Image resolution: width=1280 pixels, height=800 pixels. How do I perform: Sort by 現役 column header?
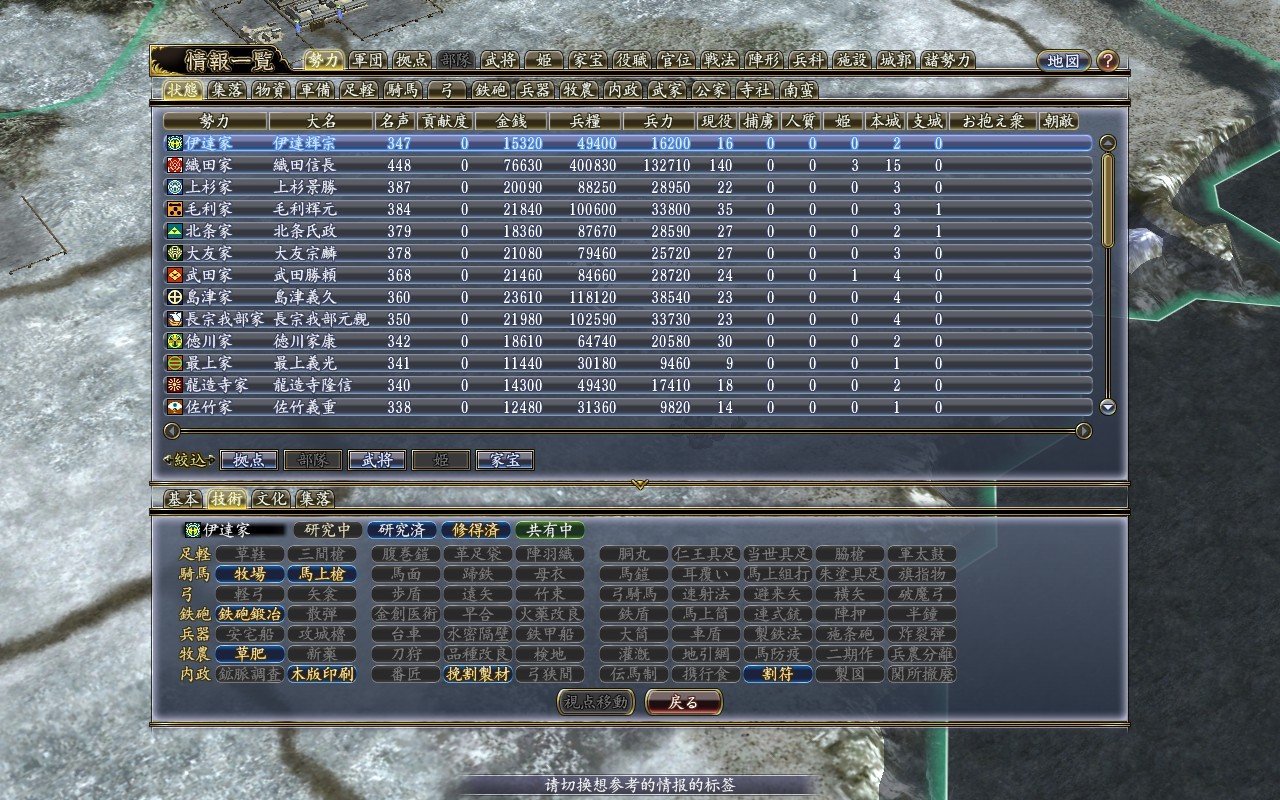click(x=717, y=120)
